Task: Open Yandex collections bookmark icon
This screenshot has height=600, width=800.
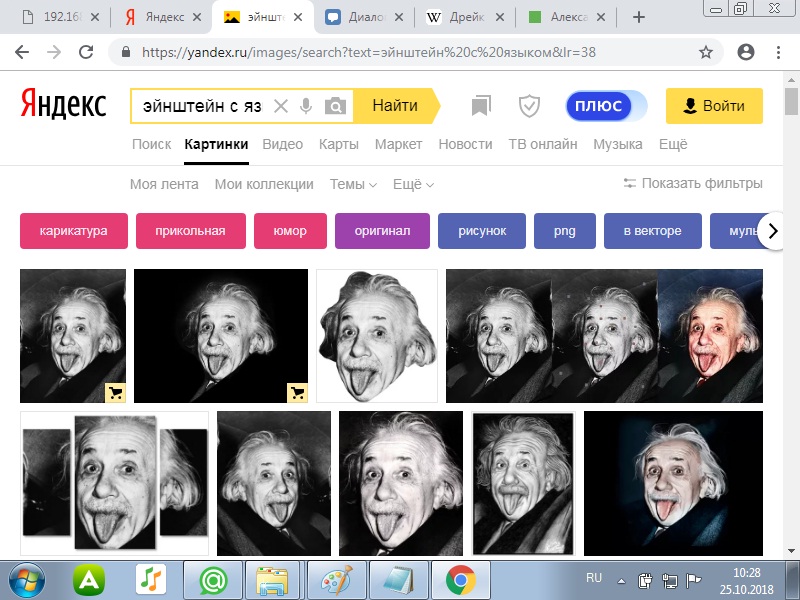Action: click(x=481, y=106)
